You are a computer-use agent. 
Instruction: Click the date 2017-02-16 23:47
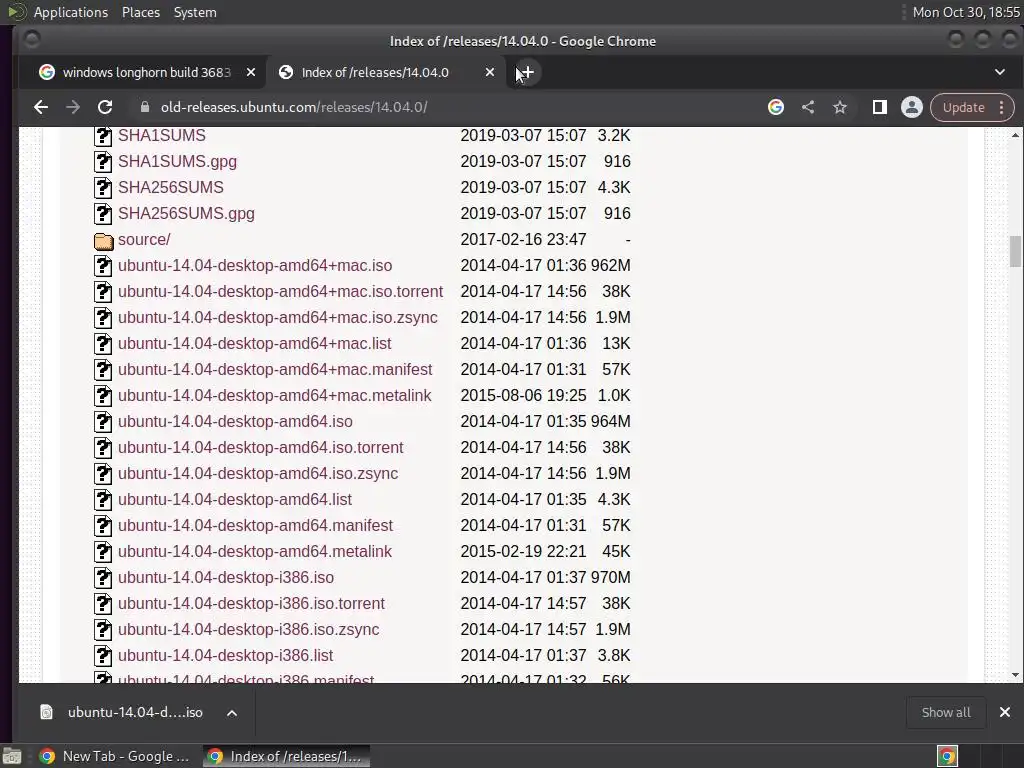tap(523, 240)
